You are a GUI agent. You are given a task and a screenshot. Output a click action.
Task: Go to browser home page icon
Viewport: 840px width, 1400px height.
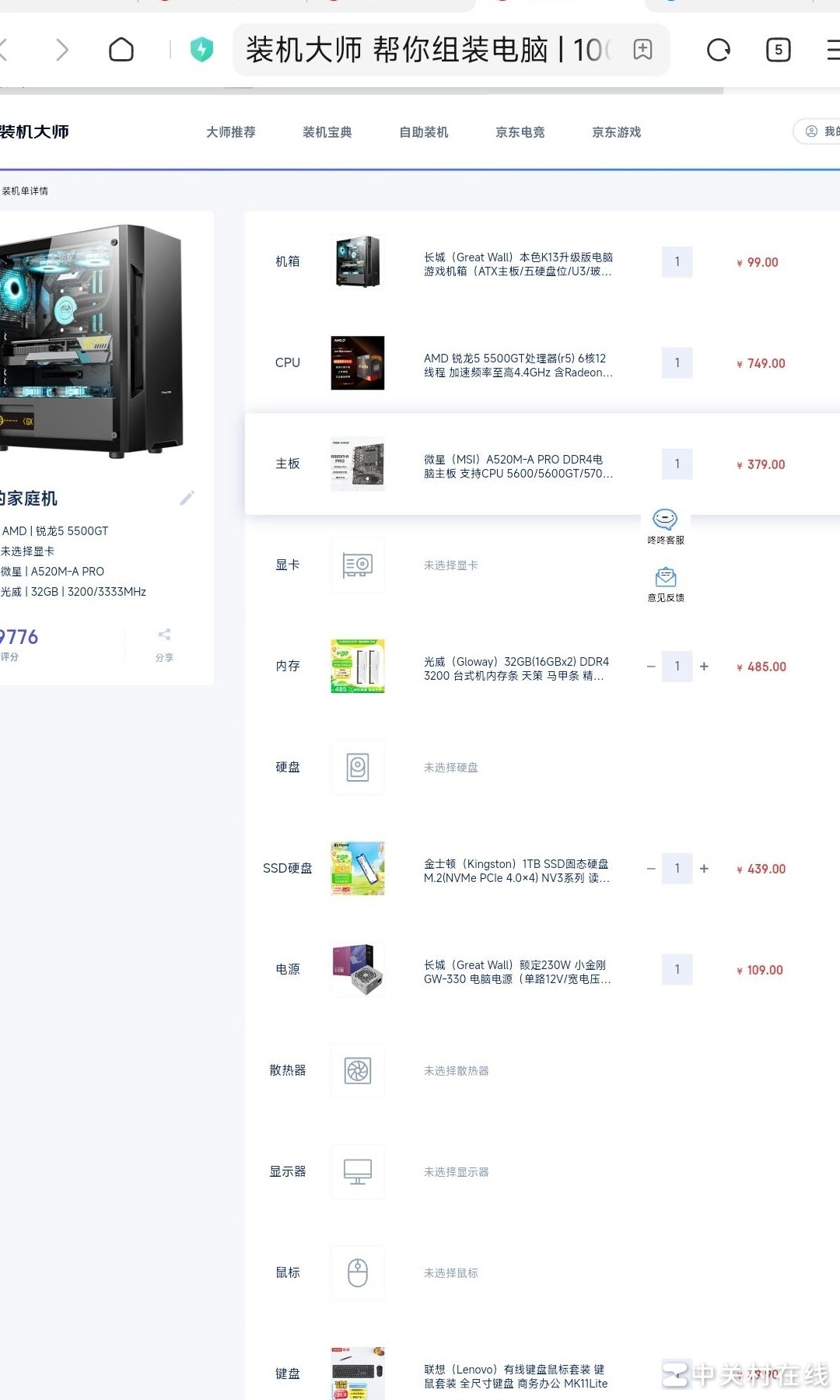(x=121, y=50)
